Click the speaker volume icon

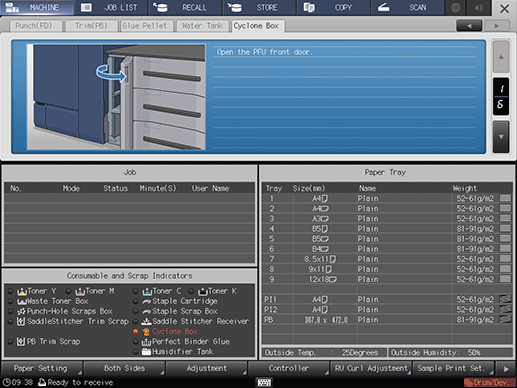pyautogui.click(x=479, y=7)
